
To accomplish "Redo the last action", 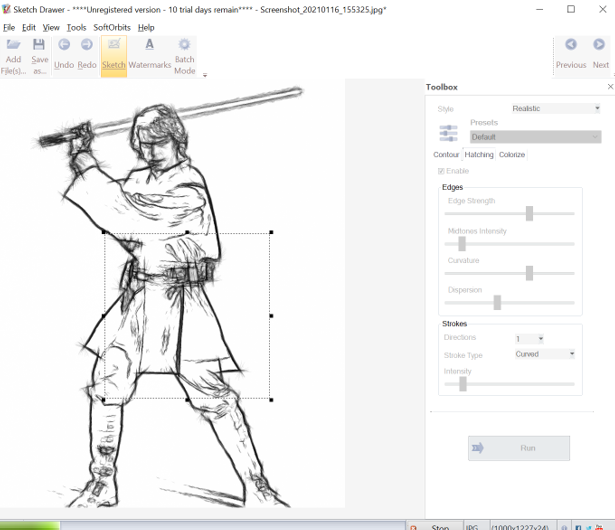I will (x=87, y=55).
